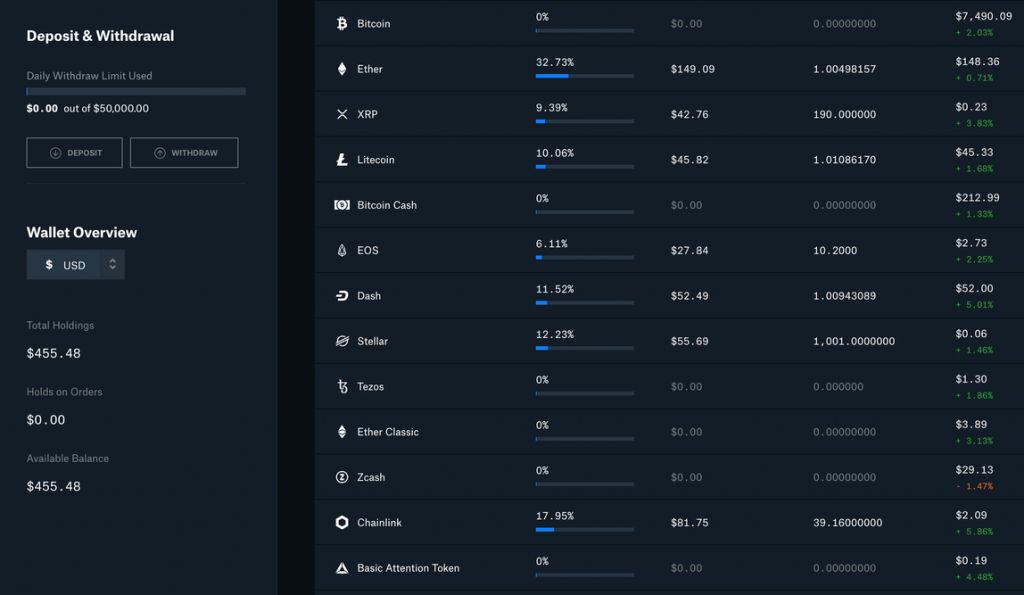
Task: Open the EOS wallet row
Action: (669, 250)
